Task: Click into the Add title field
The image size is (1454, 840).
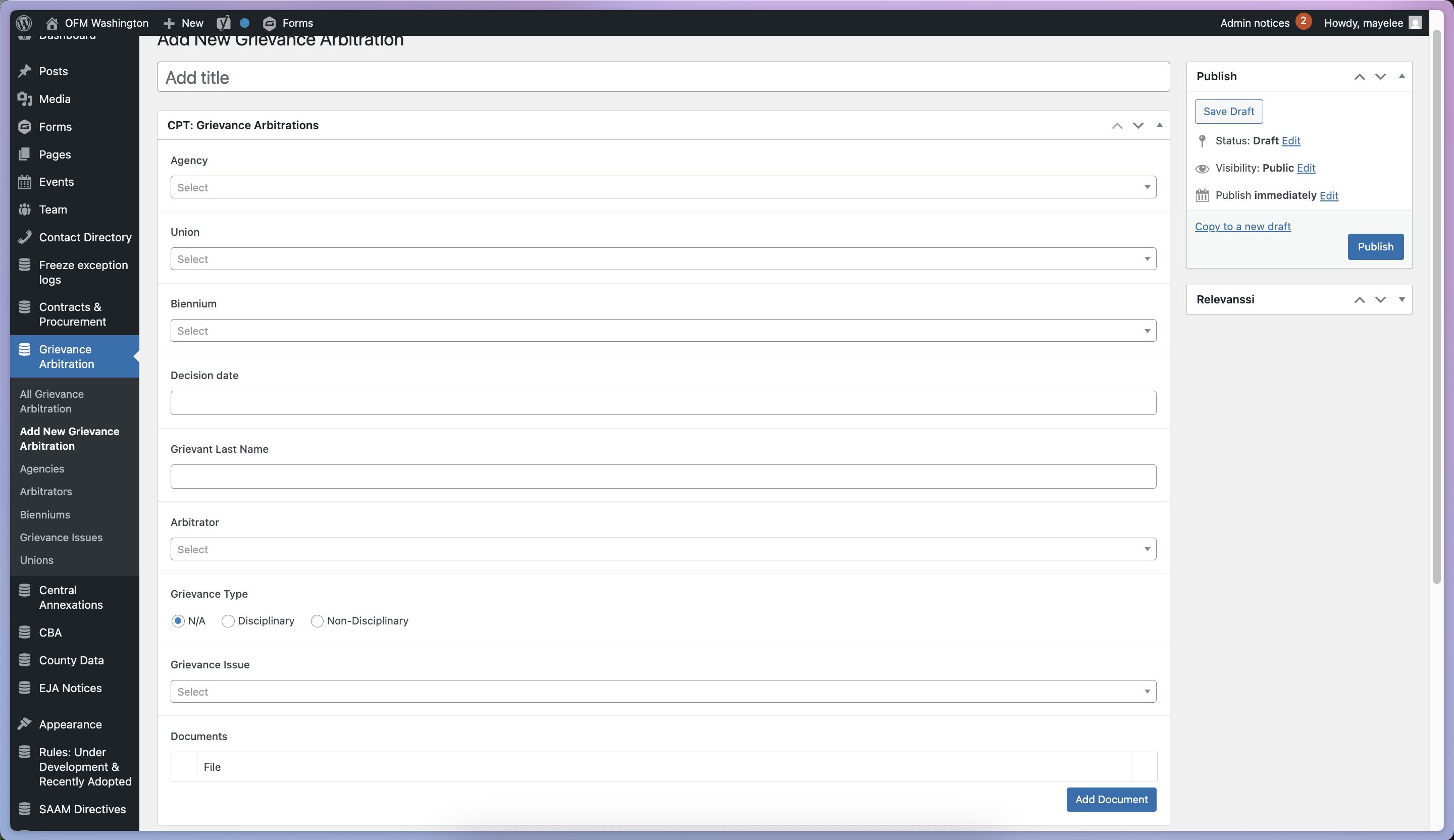Action: pos(662,77)
